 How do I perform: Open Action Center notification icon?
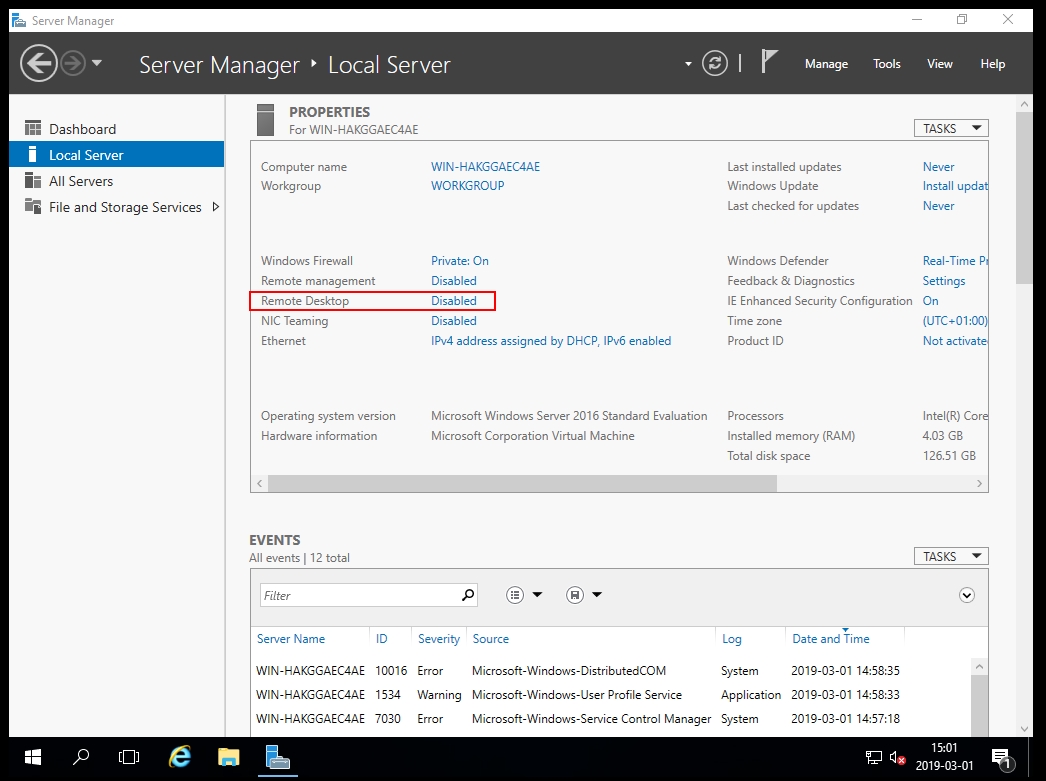1002,758
